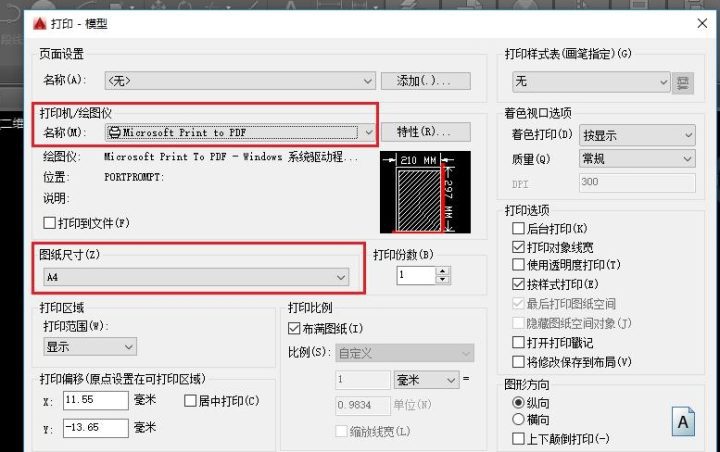
Task: Increase the 打印份数 copies stepper
Action: pyautogui.click(x=443, y=269)
